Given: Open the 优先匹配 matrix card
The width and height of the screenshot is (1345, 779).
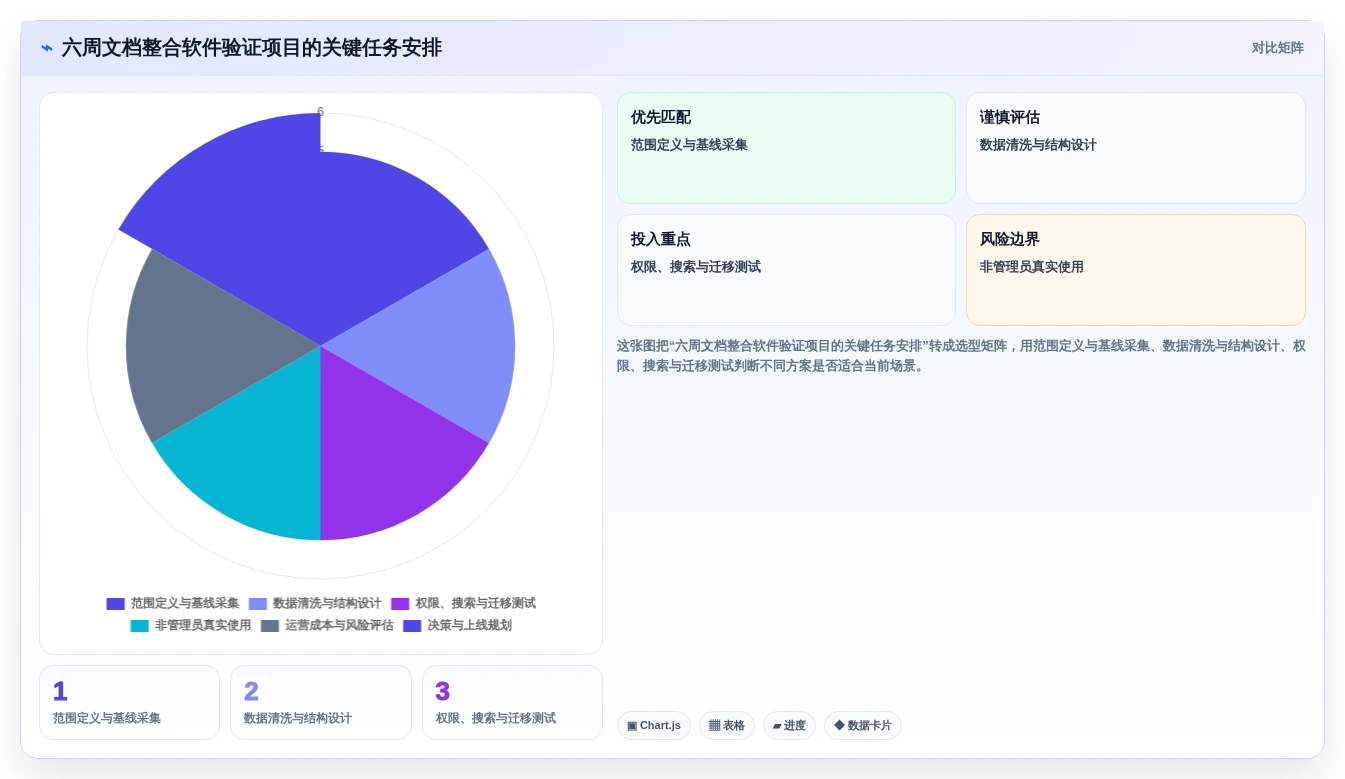Looking at the screenshot, I should point(786,148).
